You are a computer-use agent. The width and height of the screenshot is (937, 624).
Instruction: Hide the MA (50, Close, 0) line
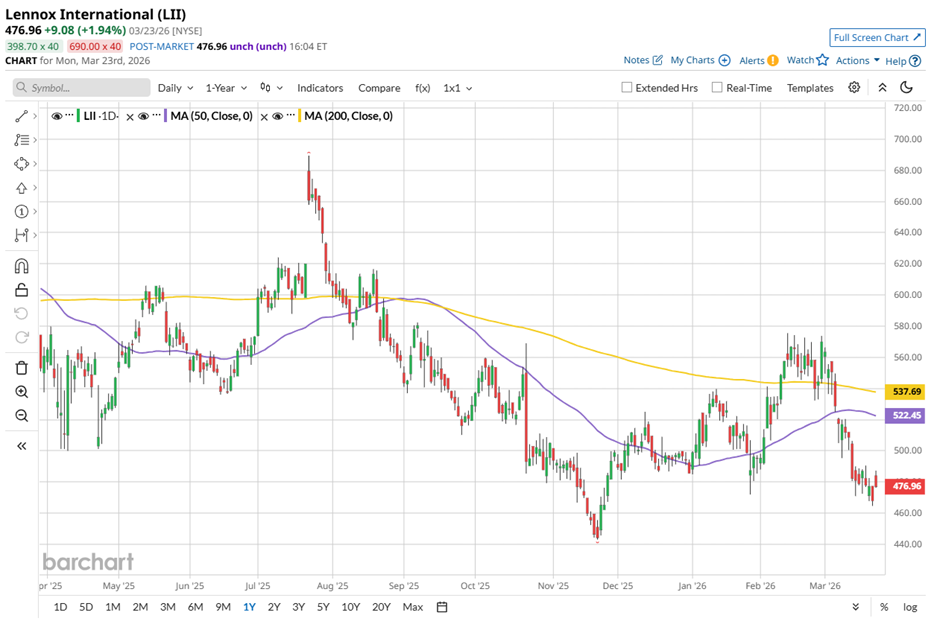[x=144, y=116]
